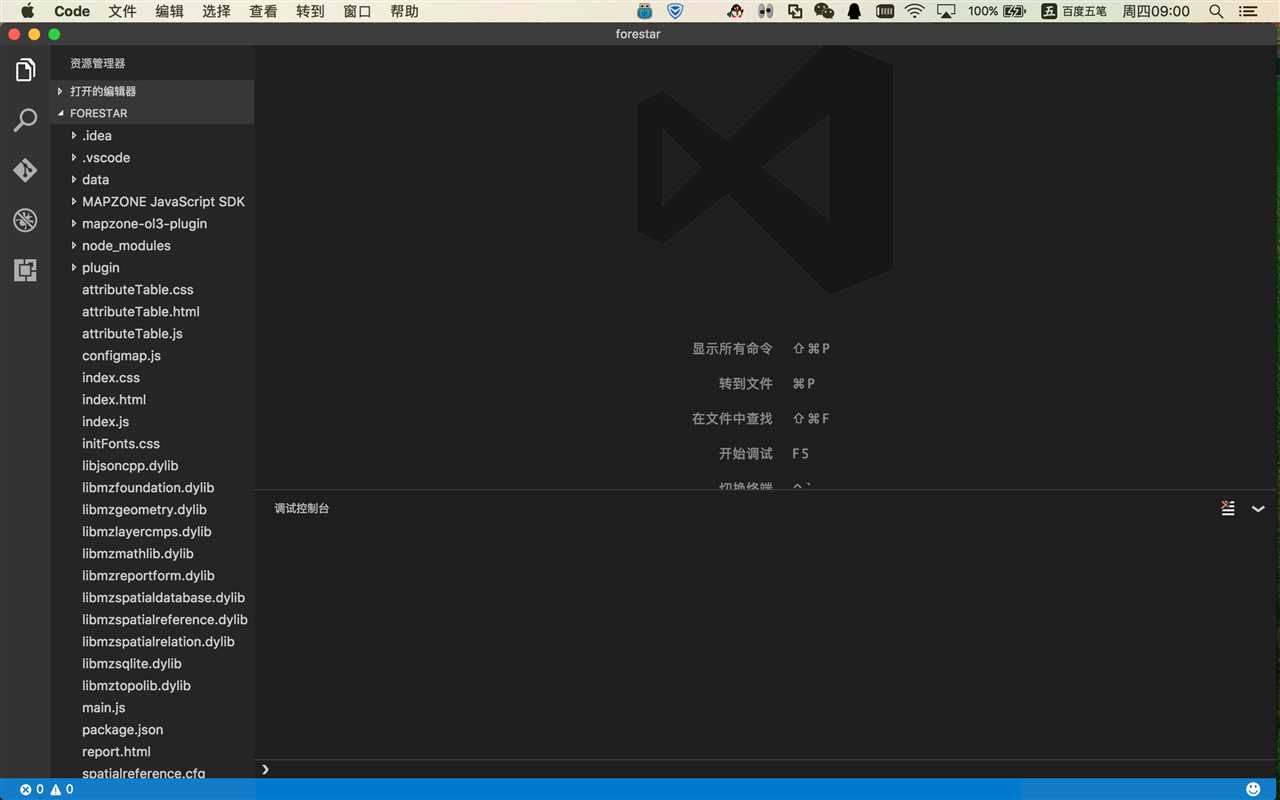
Task: Click the keyboard-style icon beside the Wi-Fi icon
Action: click(x=884, y=11)
